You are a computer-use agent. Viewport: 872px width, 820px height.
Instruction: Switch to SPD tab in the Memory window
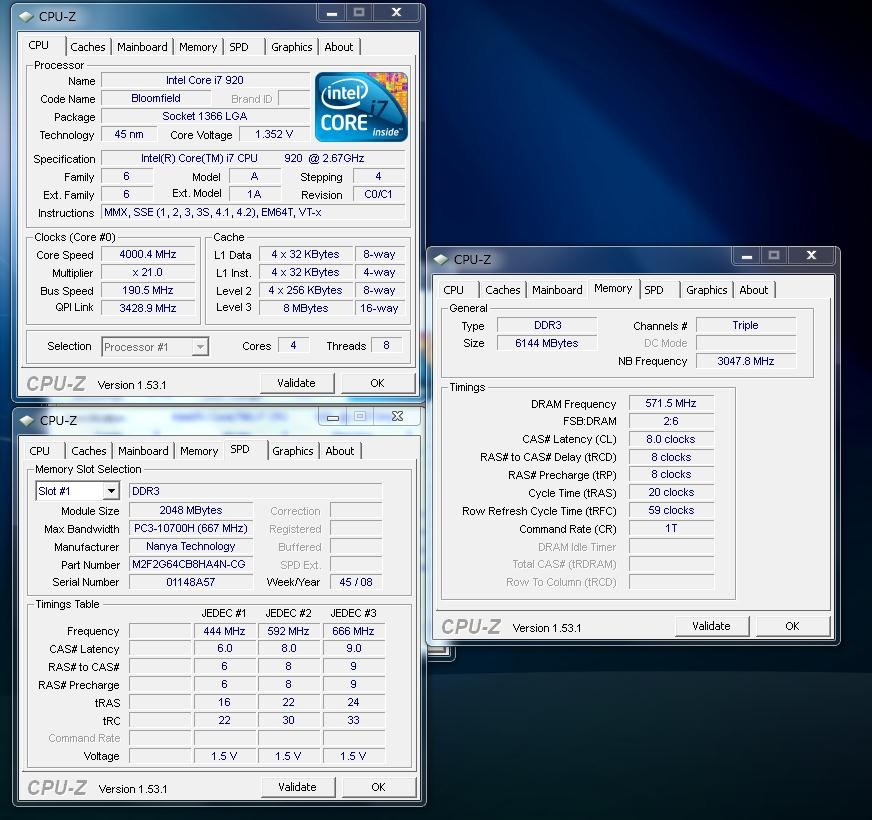click(x=654, y=290)
